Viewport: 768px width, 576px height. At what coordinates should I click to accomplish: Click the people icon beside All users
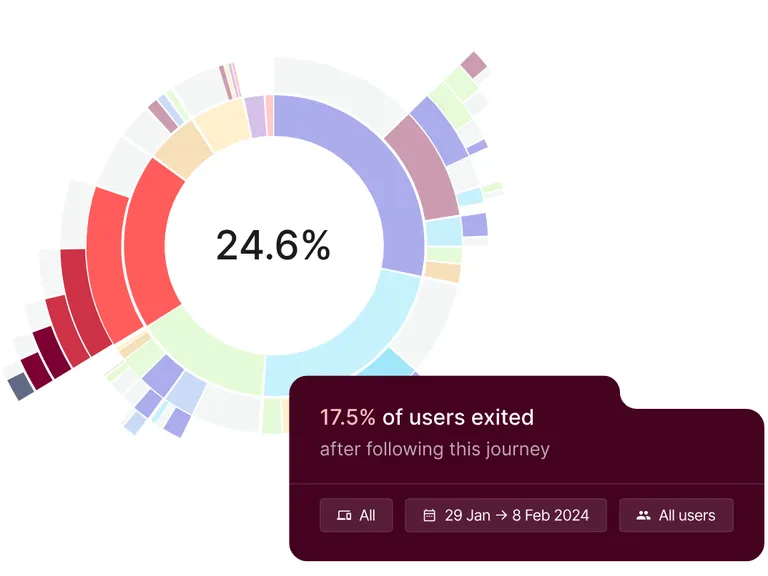643,515
